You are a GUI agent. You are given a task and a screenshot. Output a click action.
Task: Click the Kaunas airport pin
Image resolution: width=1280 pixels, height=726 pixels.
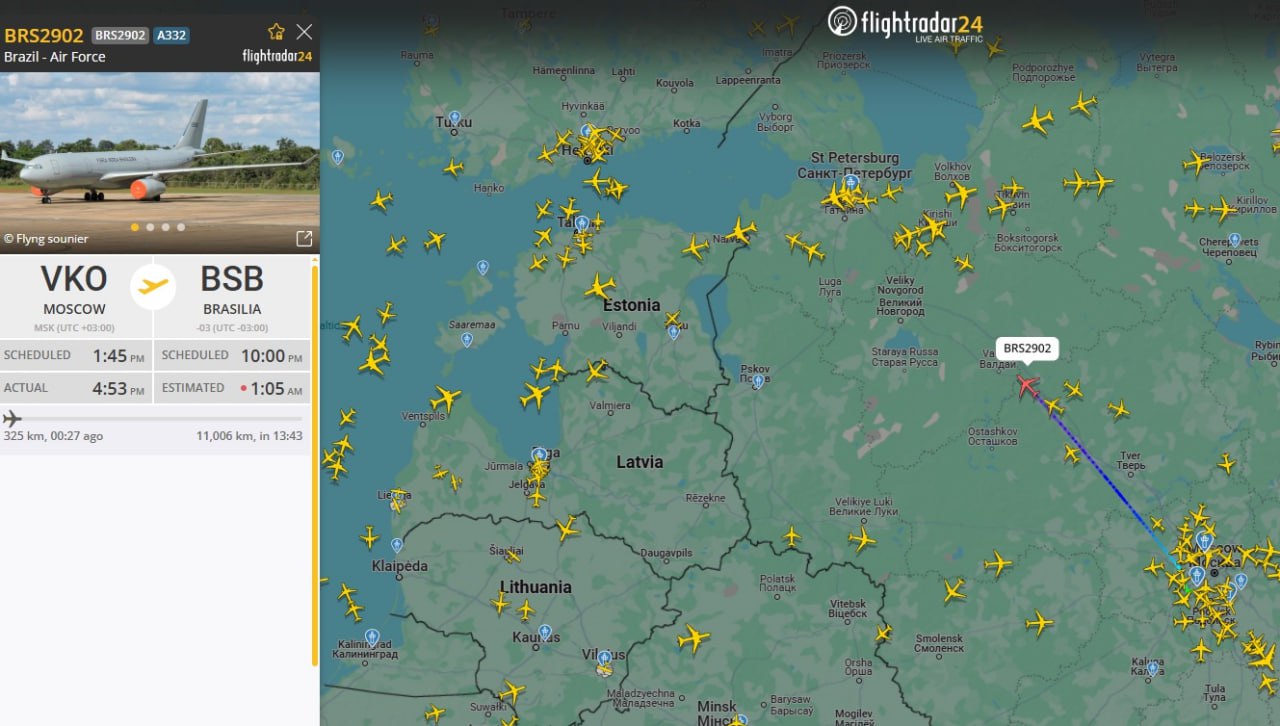(x=545, y=632)
